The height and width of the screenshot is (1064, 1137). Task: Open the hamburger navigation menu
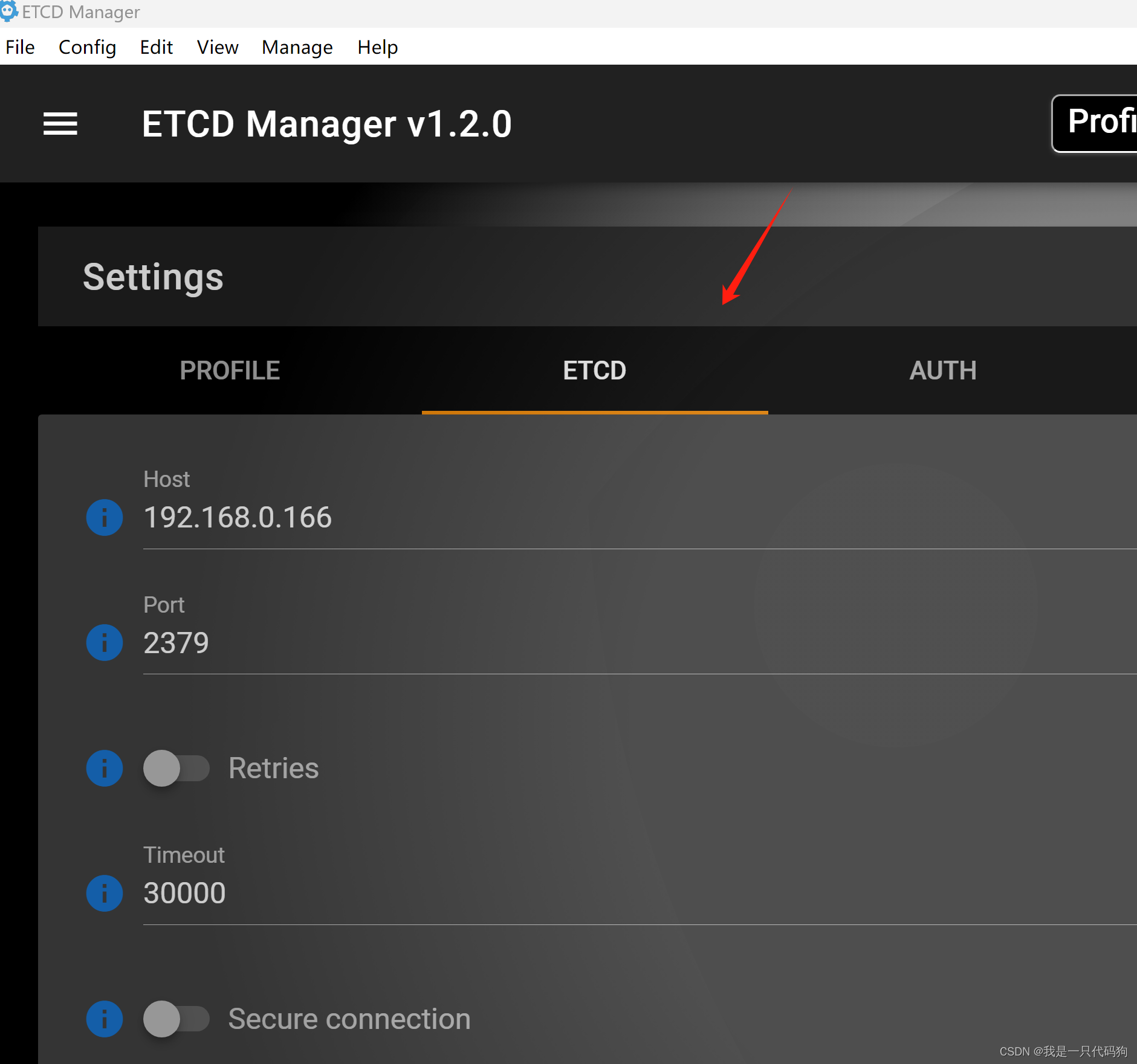[60, 123]
